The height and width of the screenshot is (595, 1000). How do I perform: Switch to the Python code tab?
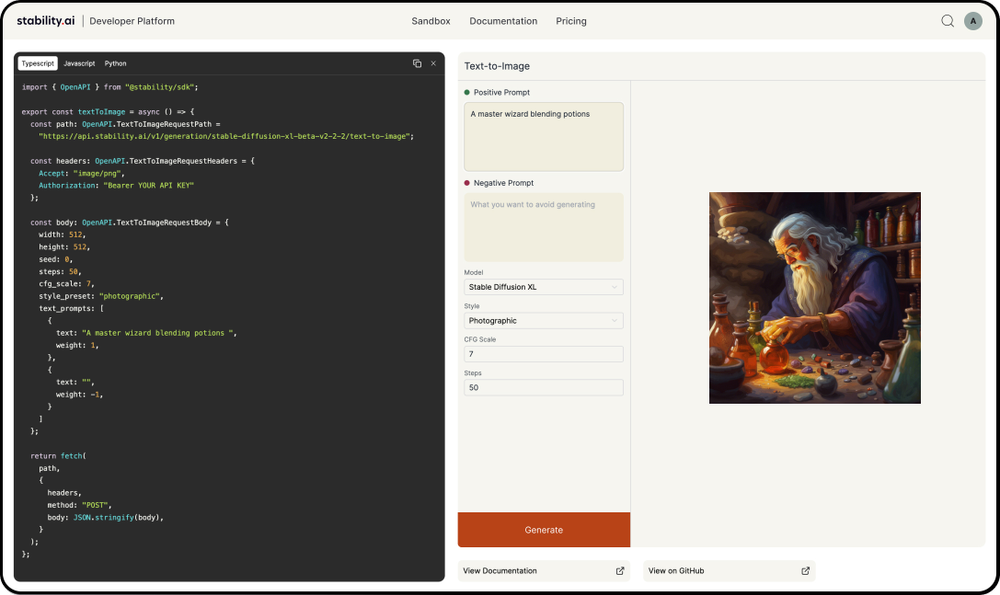pyautogui.click(x=115, y=63)
